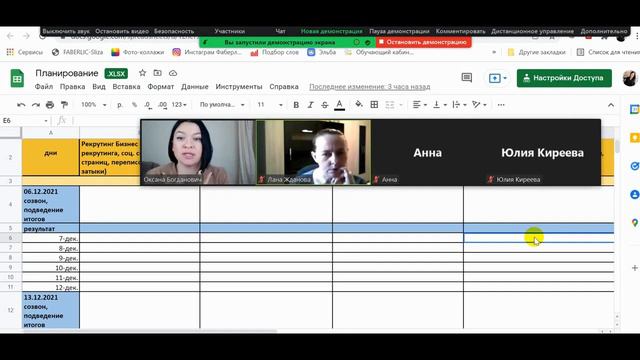Click the move-to-folder icon beside title

pyautogui.click(x=158, y=73)
